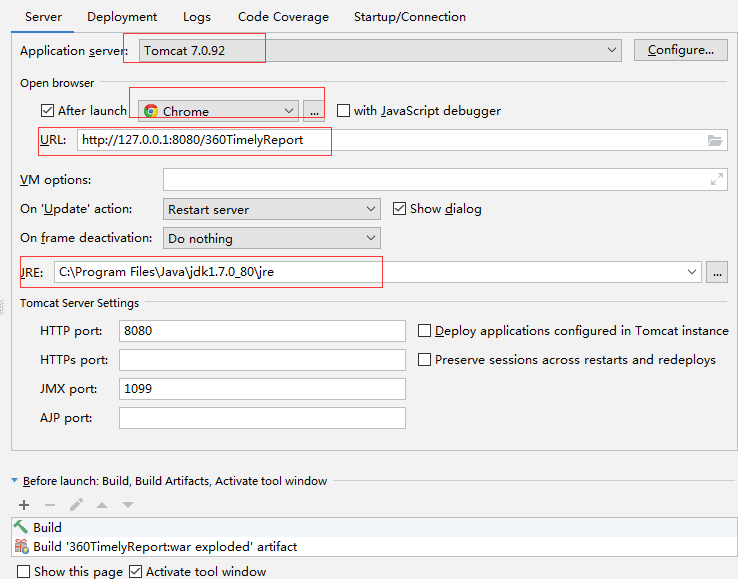The width and height of the screenshot is (738, 579).
Task: Select the Build task row
Action: click(x=374, y=527)
